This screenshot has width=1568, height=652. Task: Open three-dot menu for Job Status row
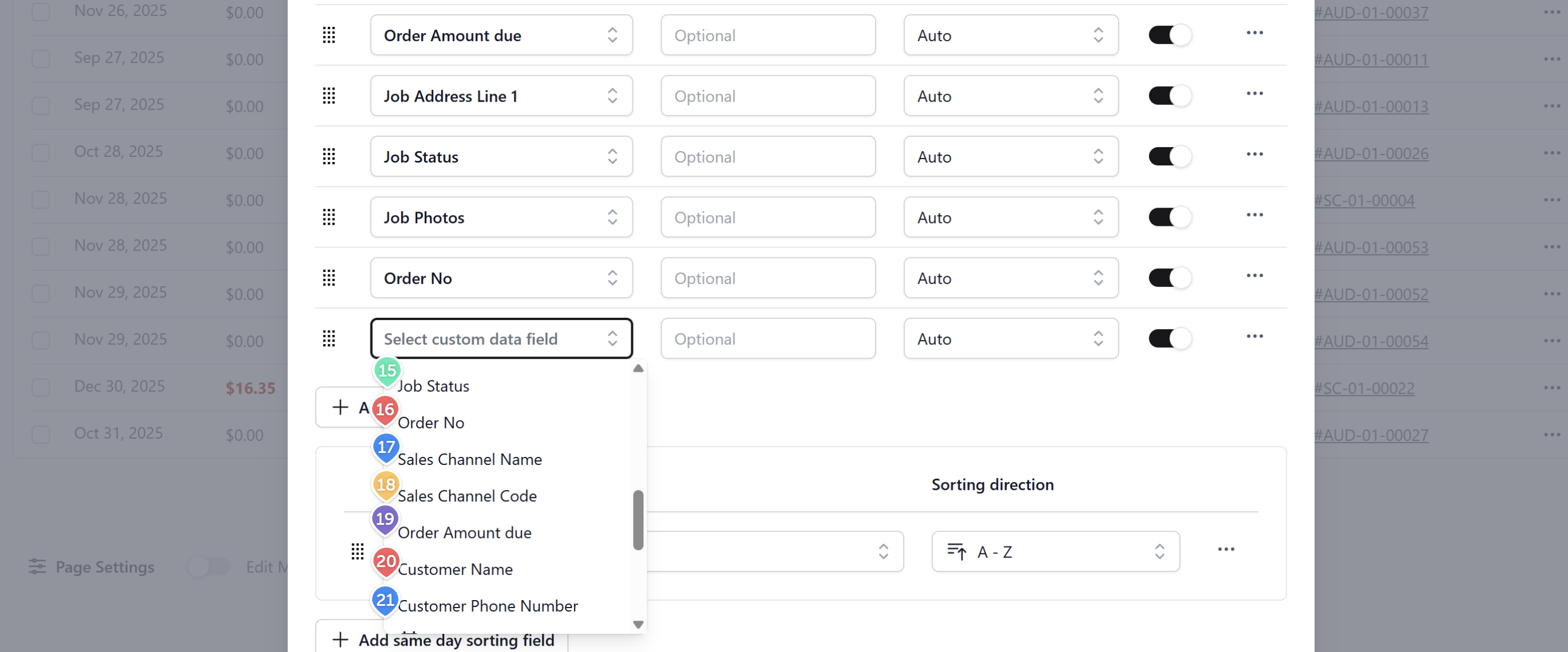tap(1254, 155)
